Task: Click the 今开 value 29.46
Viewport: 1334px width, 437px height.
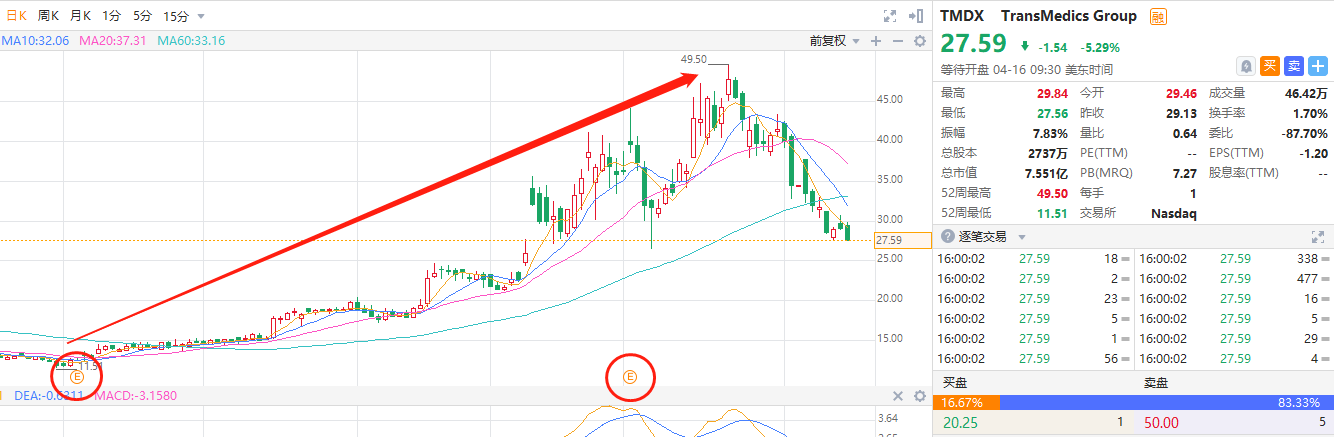Action: (1180, 92)
